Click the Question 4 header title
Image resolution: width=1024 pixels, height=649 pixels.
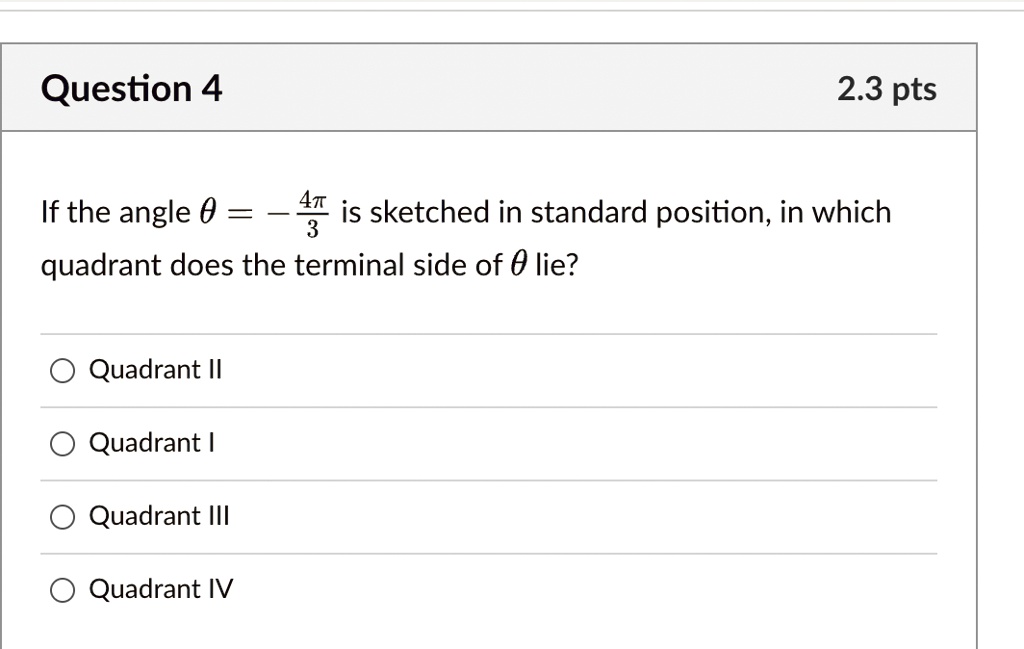130,88
